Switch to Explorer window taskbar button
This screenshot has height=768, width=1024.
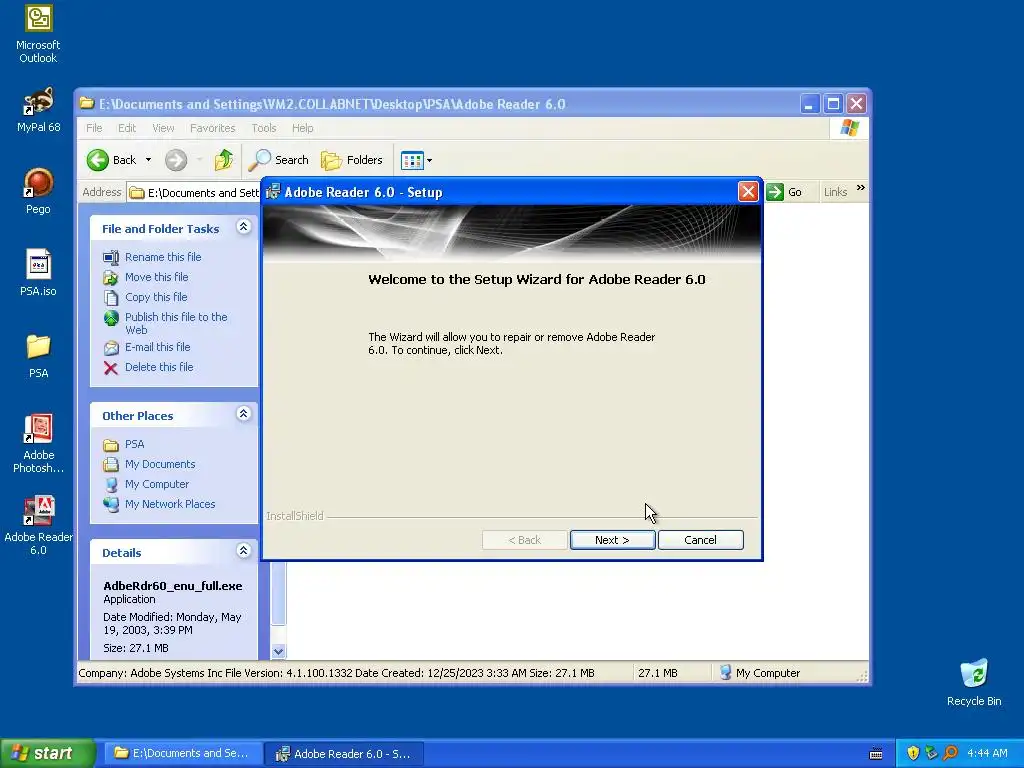pos(183,753)
